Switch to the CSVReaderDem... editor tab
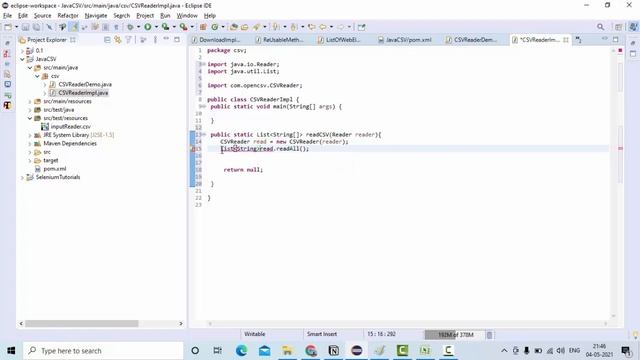 tap(471, 40)
